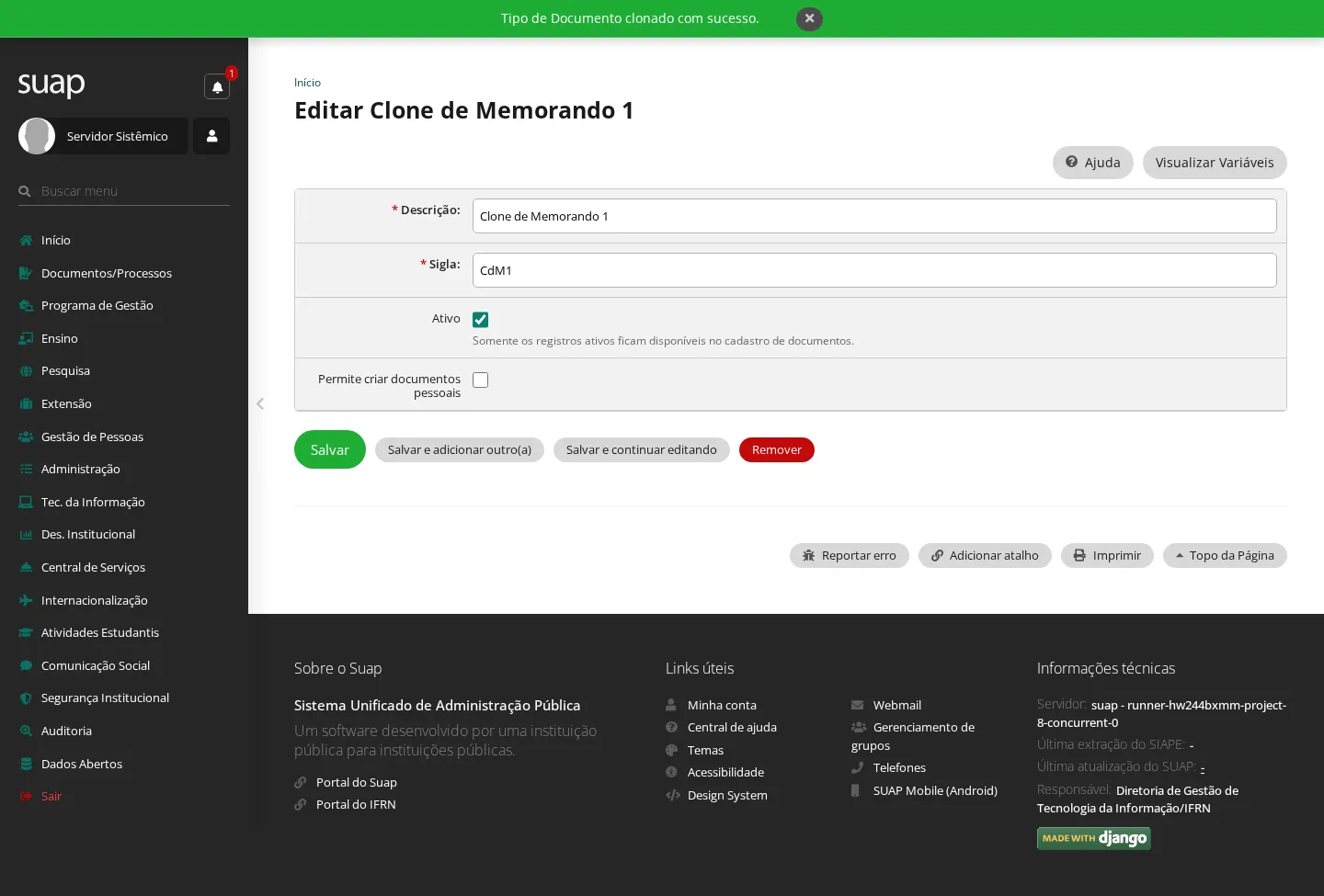Viewport: 1324px width, 896px height.
Task: Click the user profile icon button
Action: point(211,136)
